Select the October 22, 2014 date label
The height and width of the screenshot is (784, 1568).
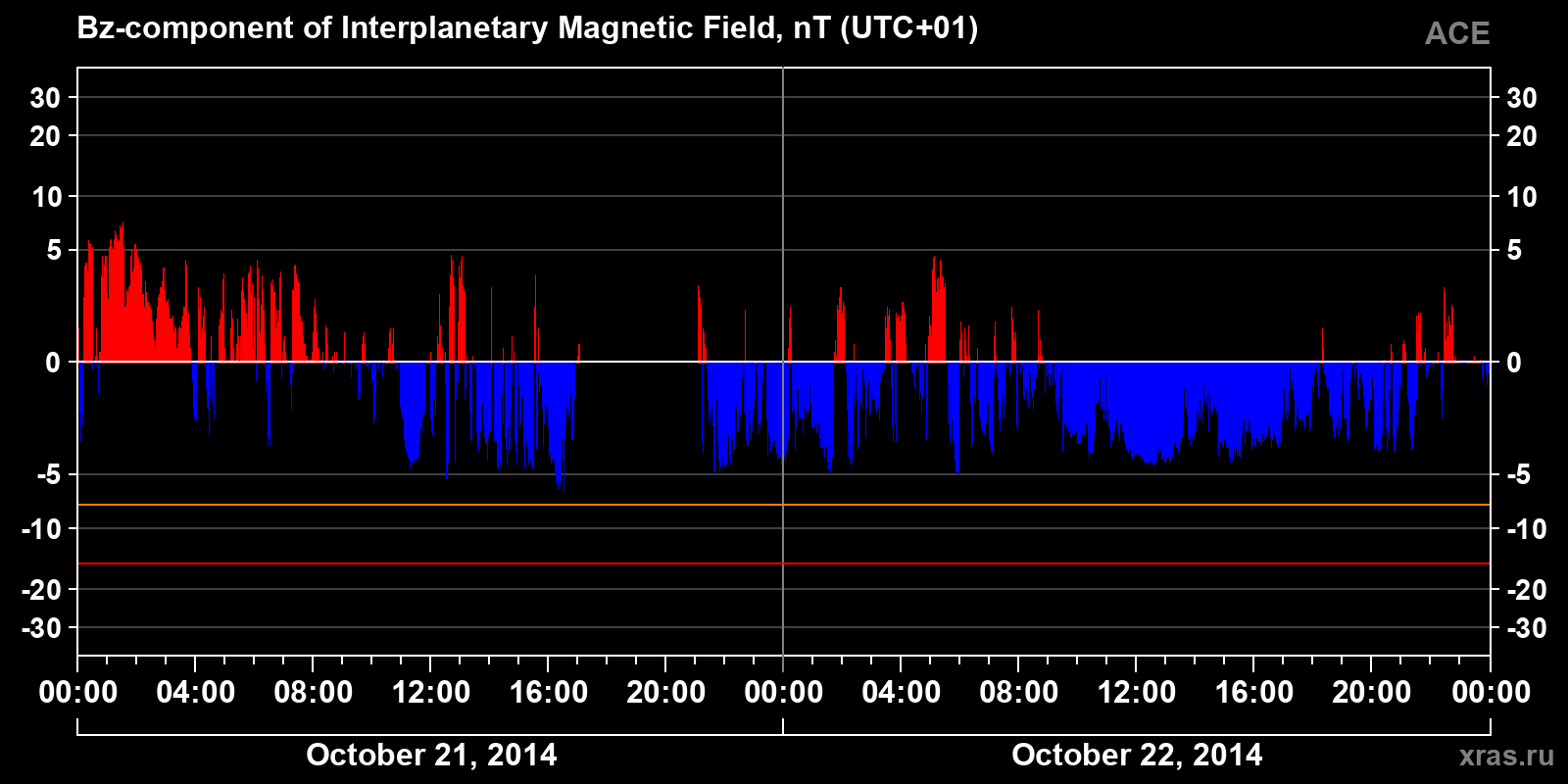point(1137,755)
